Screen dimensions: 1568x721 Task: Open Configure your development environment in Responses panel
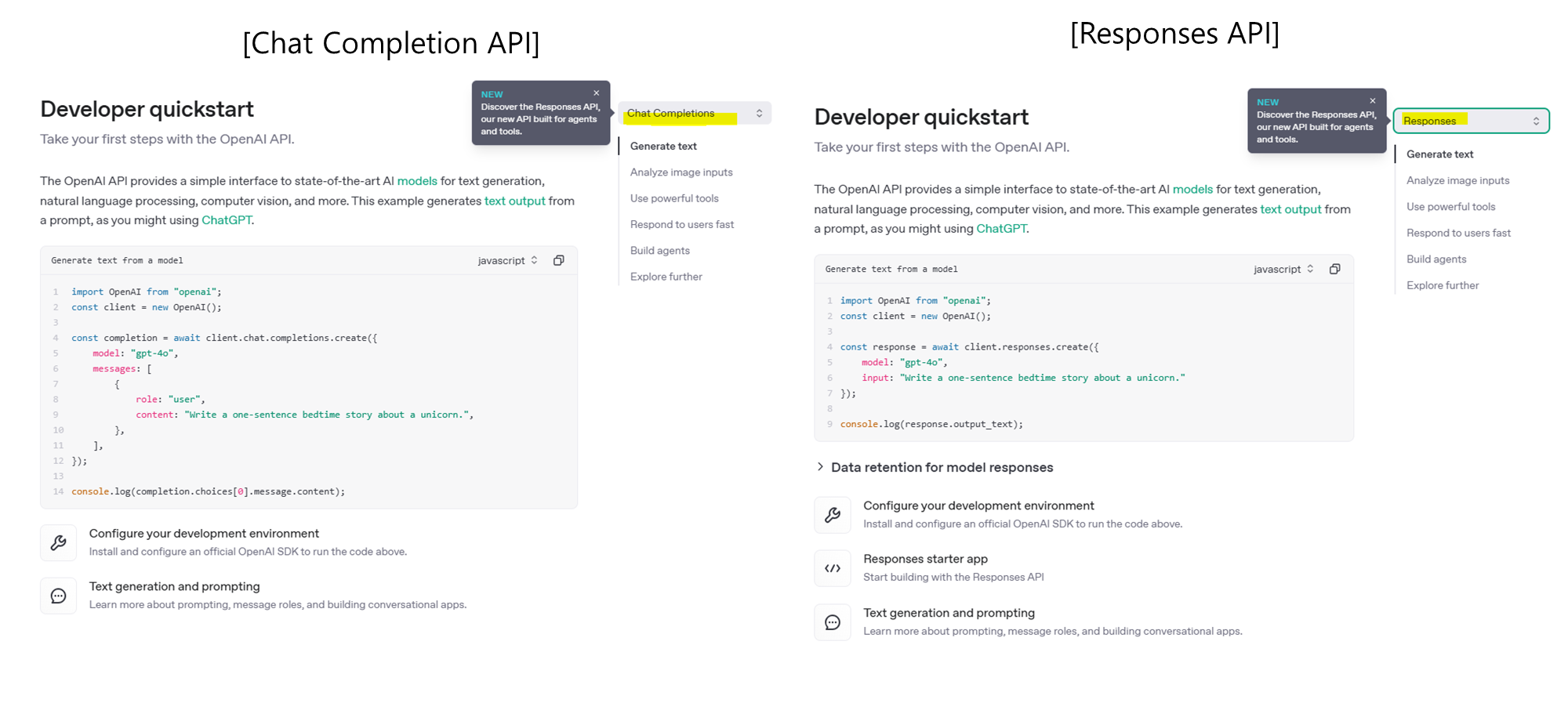click(978, 506)
